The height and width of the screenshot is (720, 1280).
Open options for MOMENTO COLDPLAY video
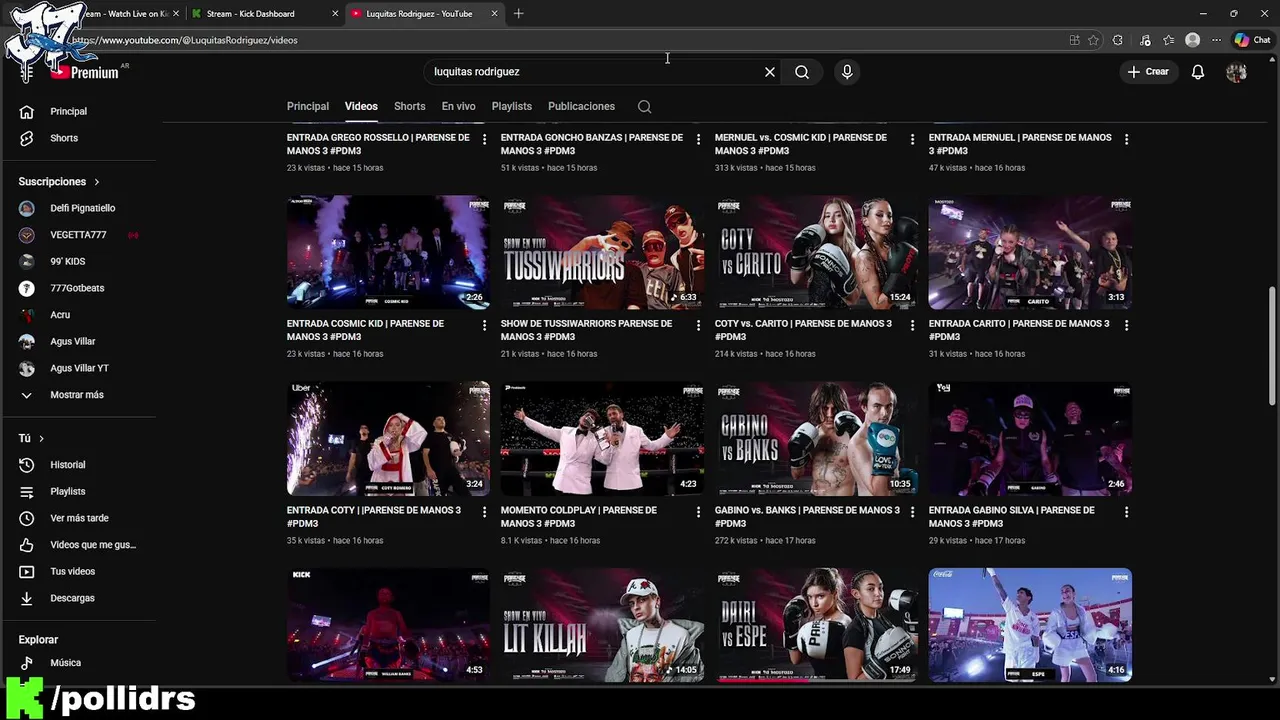[x=698, y=511]
